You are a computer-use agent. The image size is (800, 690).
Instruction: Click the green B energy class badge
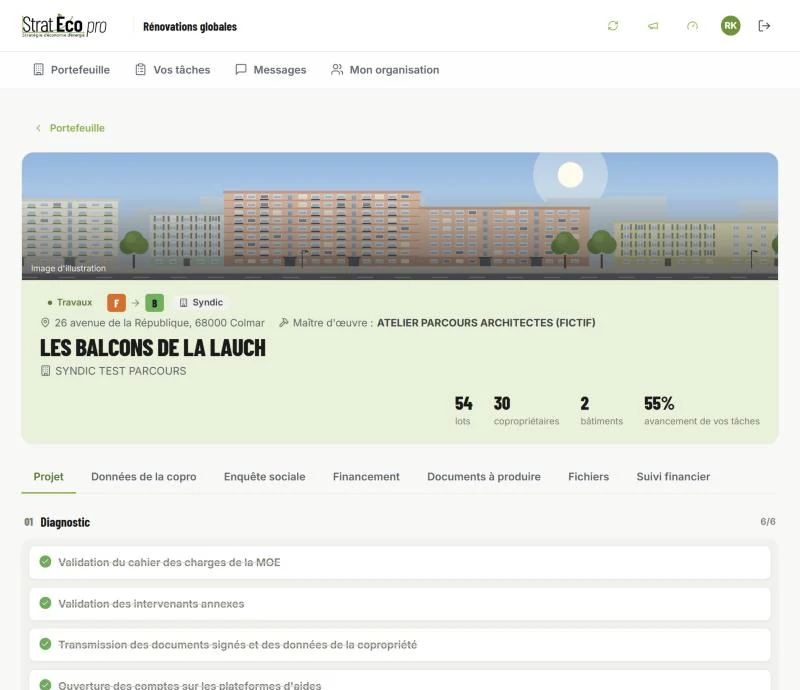tap(154, 303)
